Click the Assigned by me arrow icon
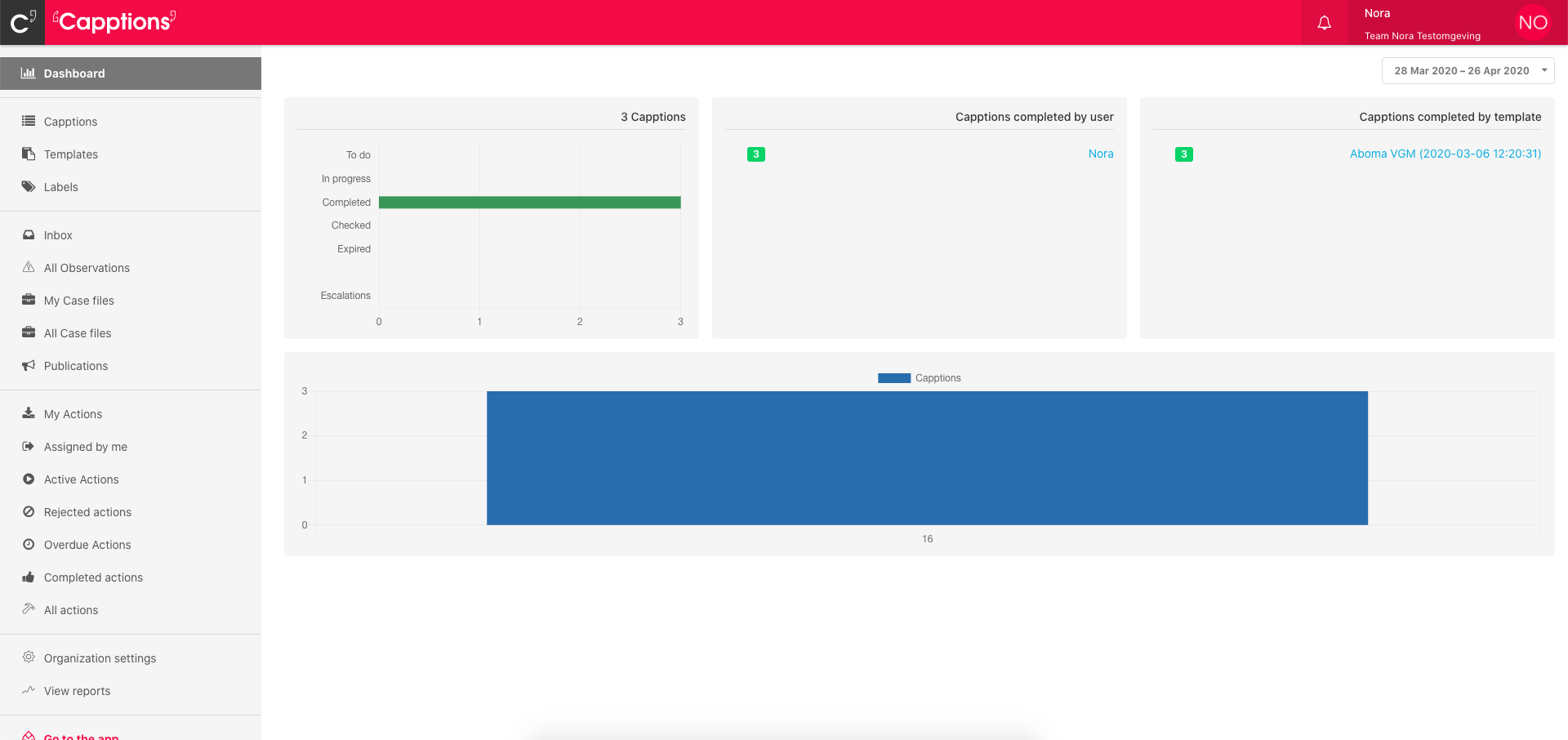Screen dimensions: 1568x740 click(29, 446)
